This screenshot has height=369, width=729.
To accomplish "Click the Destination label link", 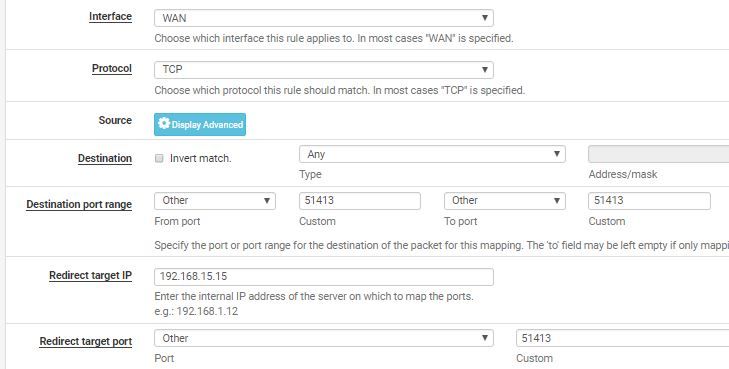I will coord(105,158).
